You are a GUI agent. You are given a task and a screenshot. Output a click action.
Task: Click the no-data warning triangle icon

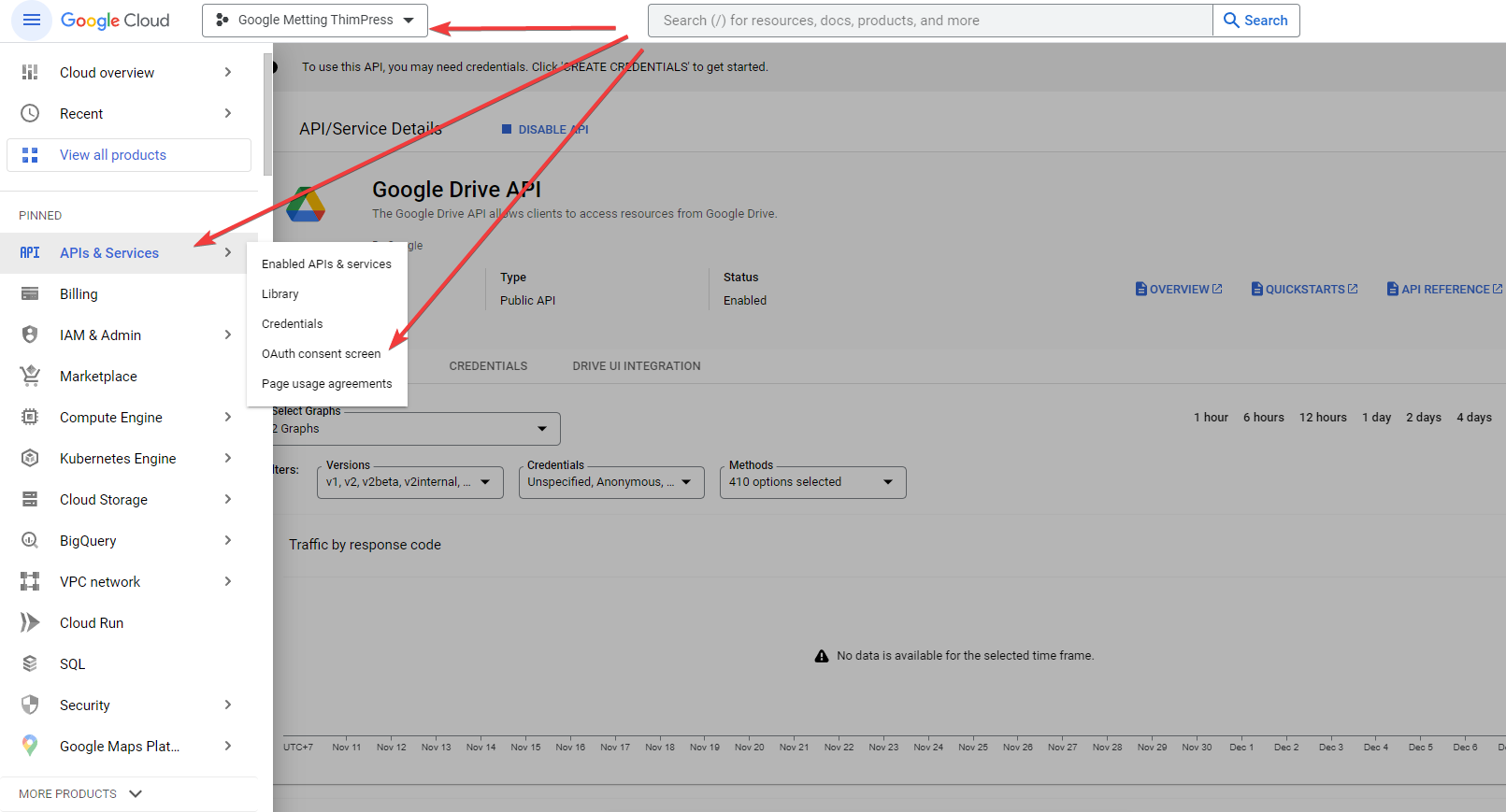[x=822, y=656]
